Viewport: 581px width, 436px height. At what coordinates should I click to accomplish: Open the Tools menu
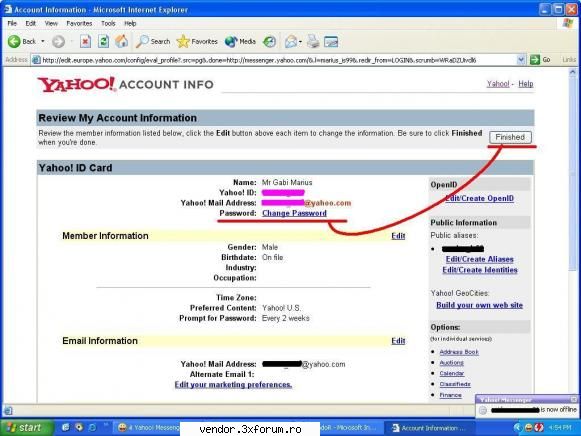point(108,23)
